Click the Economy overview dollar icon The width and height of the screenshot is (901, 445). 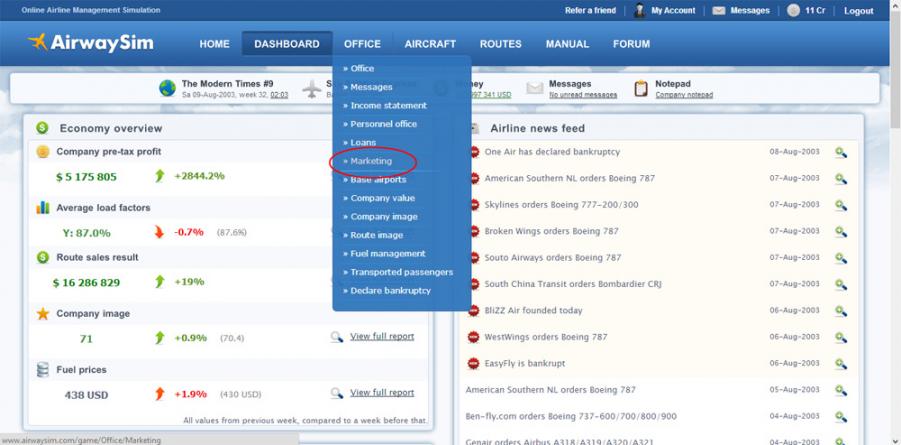click(42, 128)
